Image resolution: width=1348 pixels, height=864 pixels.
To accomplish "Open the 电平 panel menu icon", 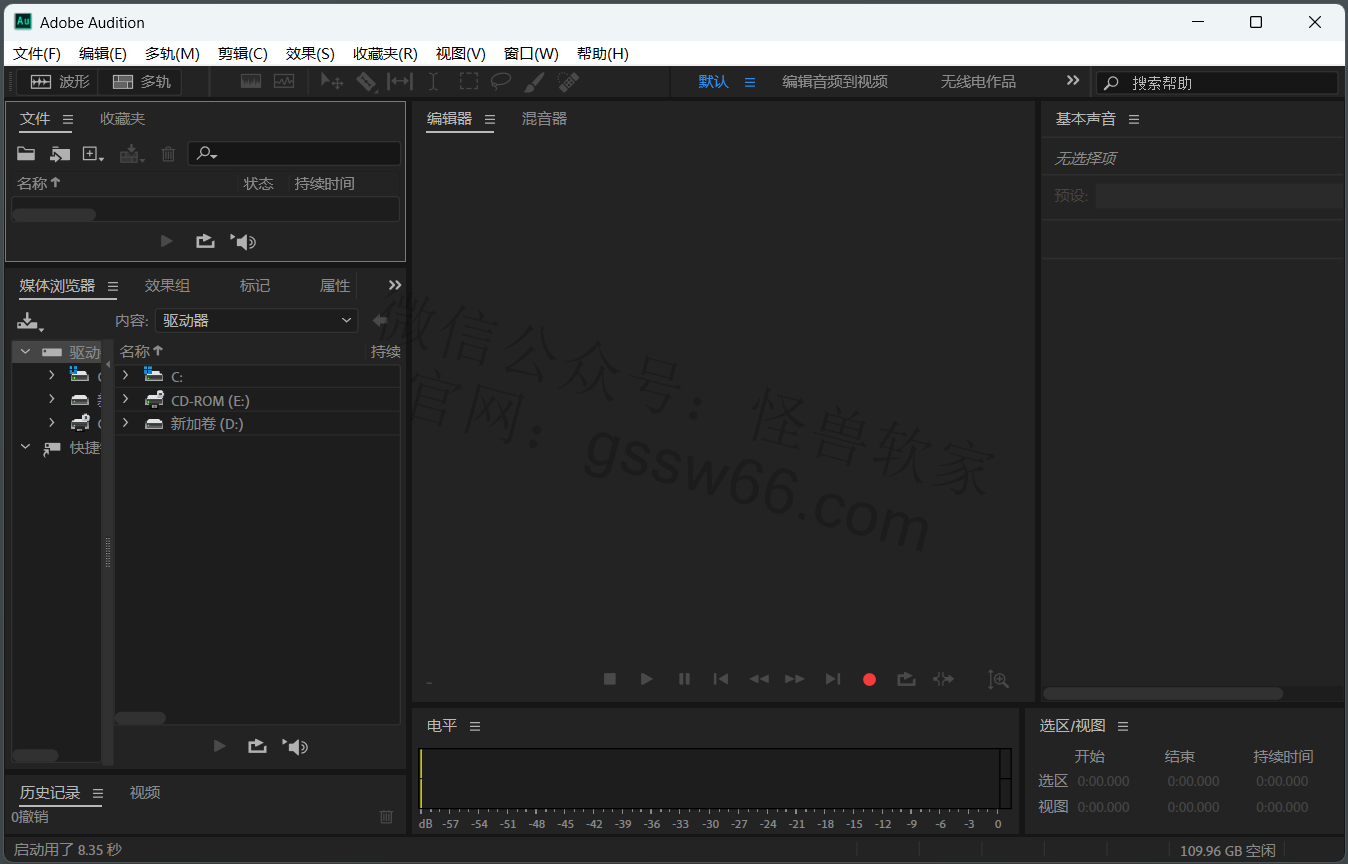I will coord(475,726).
